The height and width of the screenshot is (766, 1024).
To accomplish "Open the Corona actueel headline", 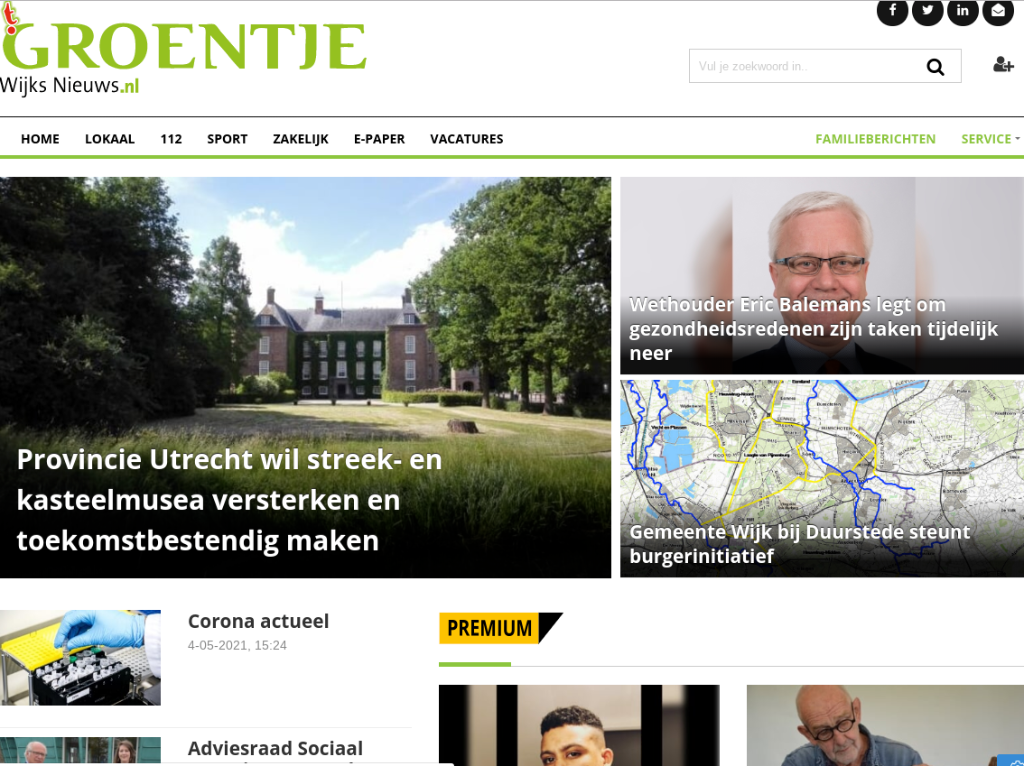I will coord(258,621).
